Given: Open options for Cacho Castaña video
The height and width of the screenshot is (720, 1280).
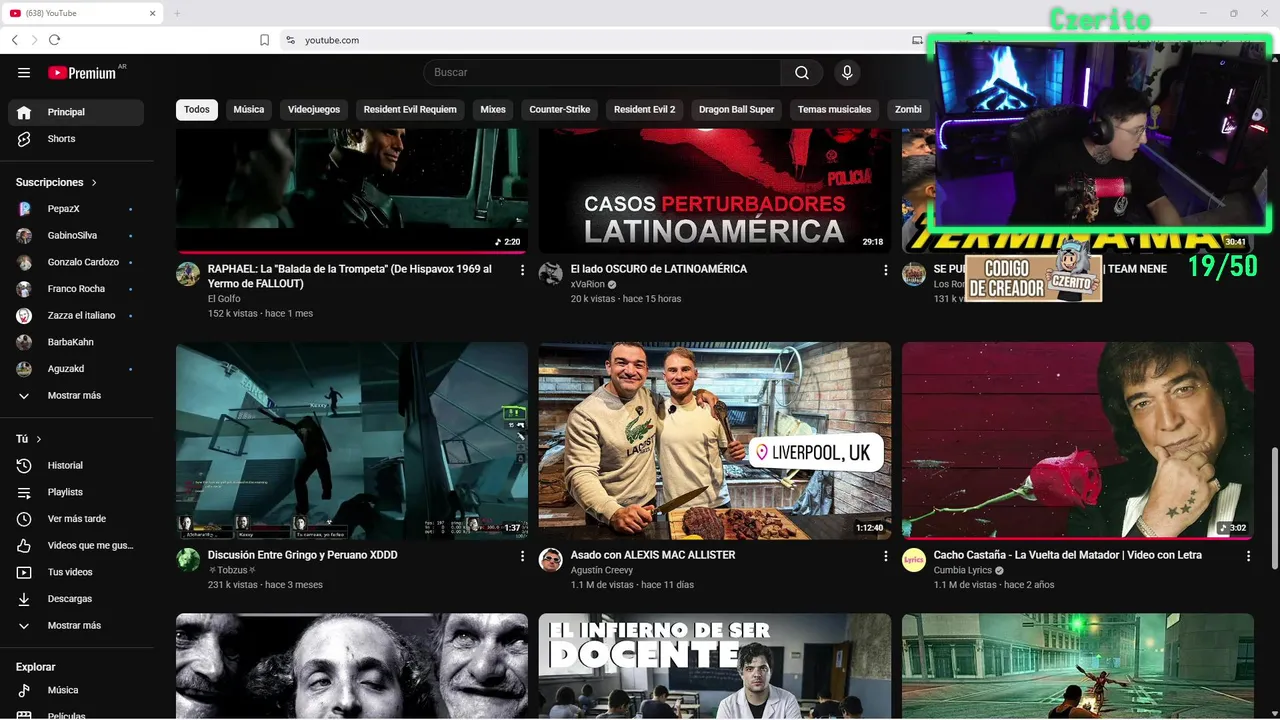Looking at the screenshot, I should coord(1248,556).
